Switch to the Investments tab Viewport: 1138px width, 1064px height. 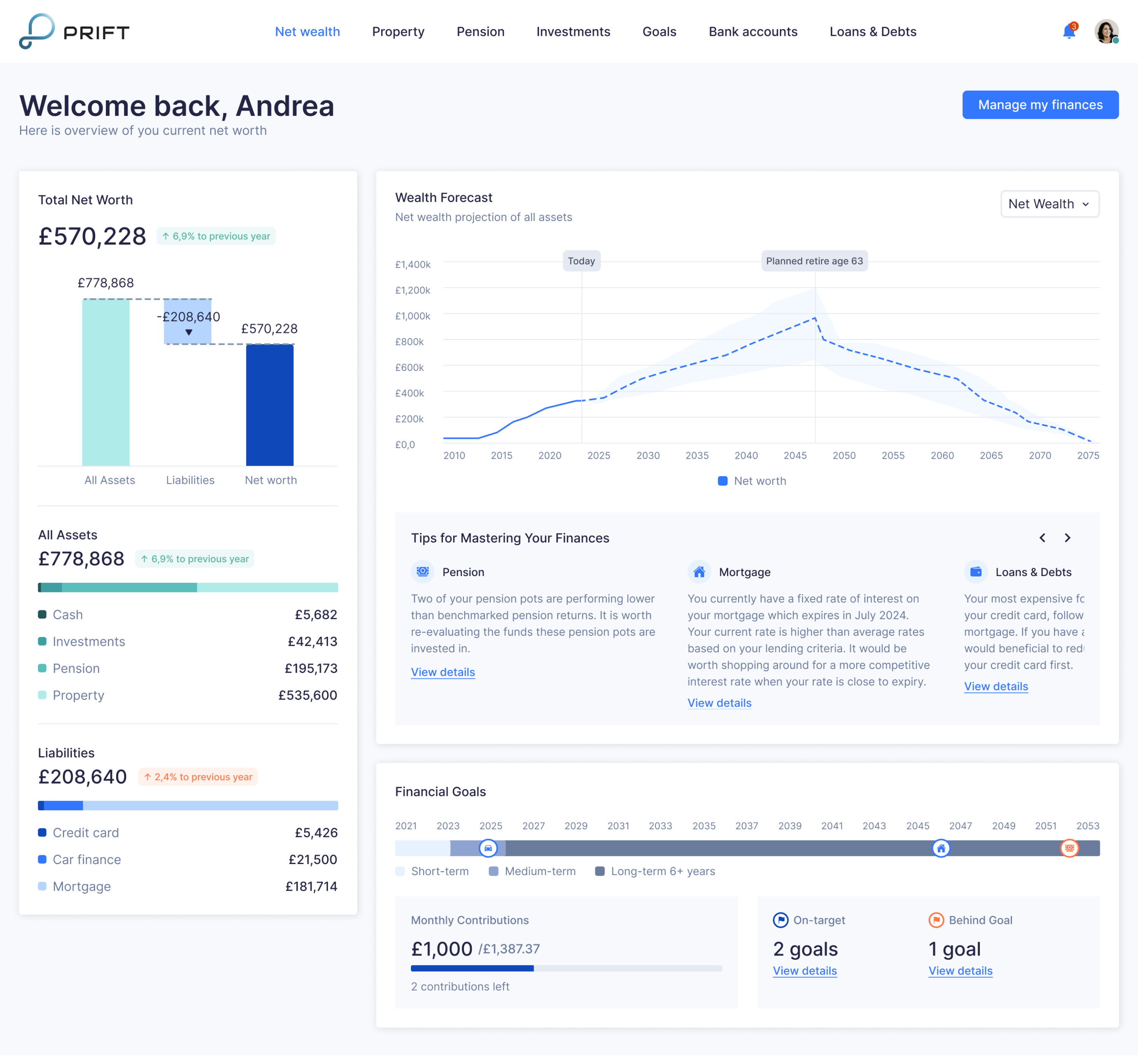(x=573, y=32)
